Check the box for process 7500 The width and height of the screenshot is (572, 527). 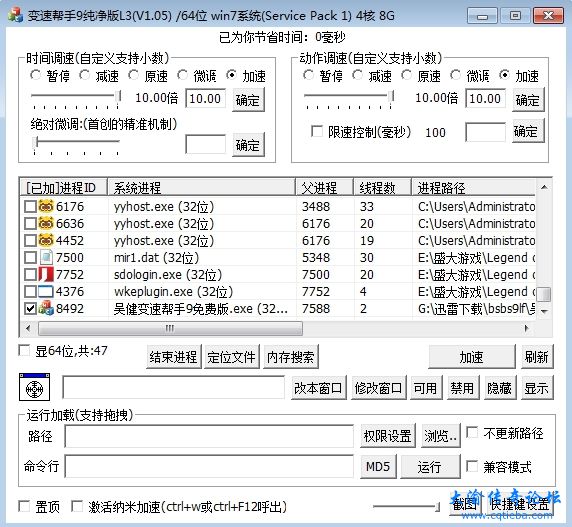(30, 257)
